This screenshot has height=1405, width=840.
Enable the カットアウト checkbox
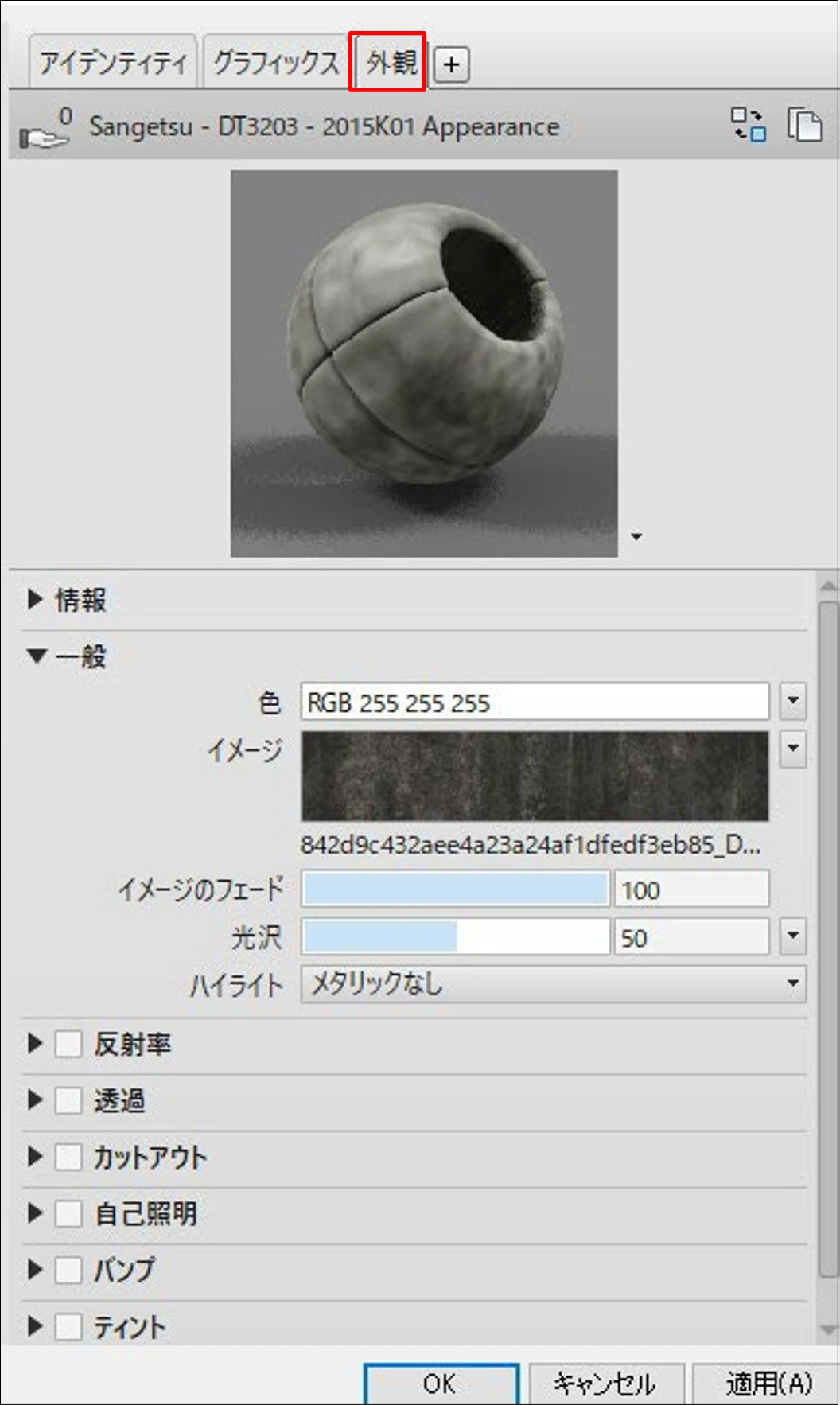(x=68, y=1157)
